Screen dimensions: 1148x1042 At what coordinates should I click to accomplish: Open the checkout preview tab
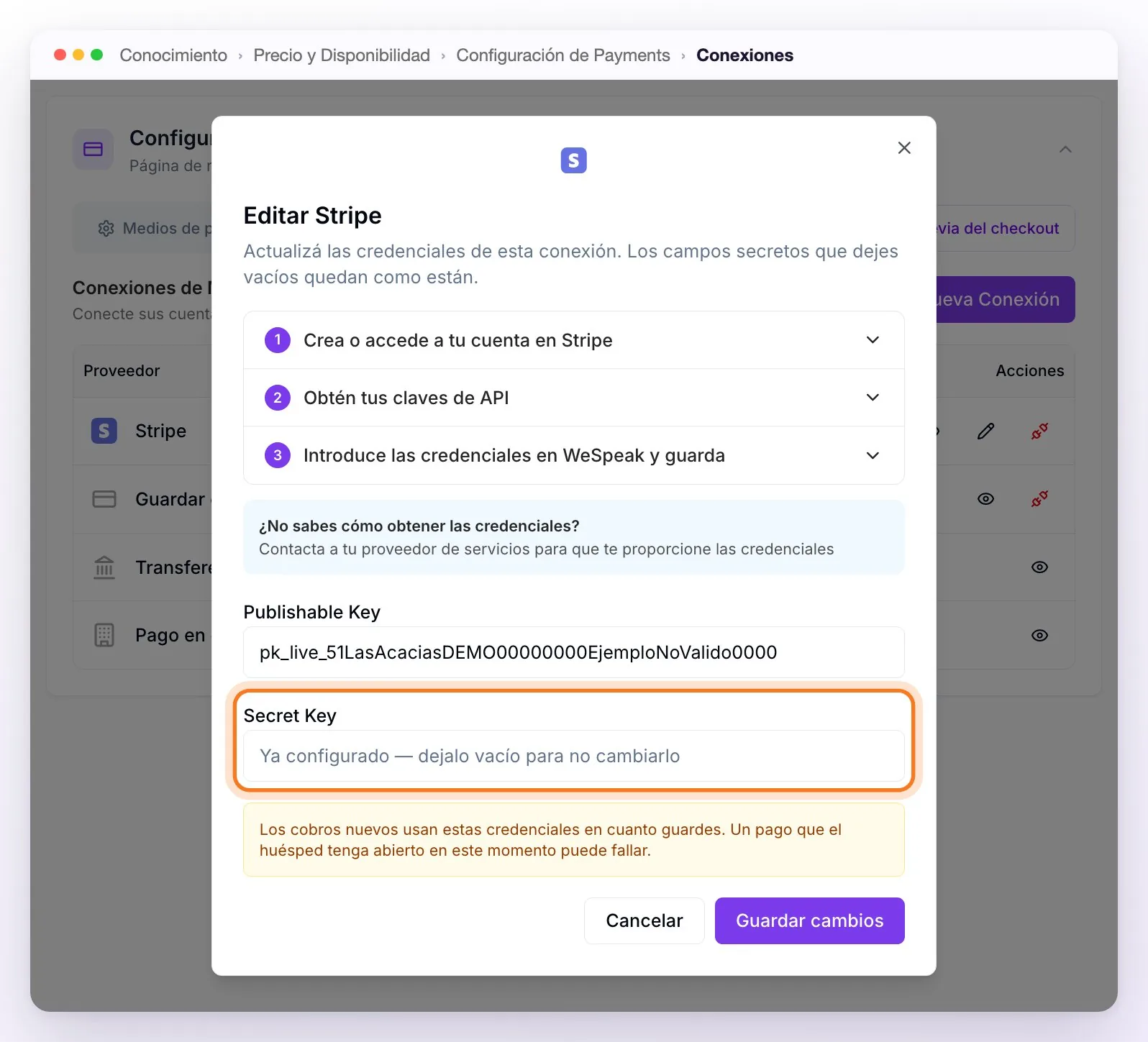coord(1005,228)
